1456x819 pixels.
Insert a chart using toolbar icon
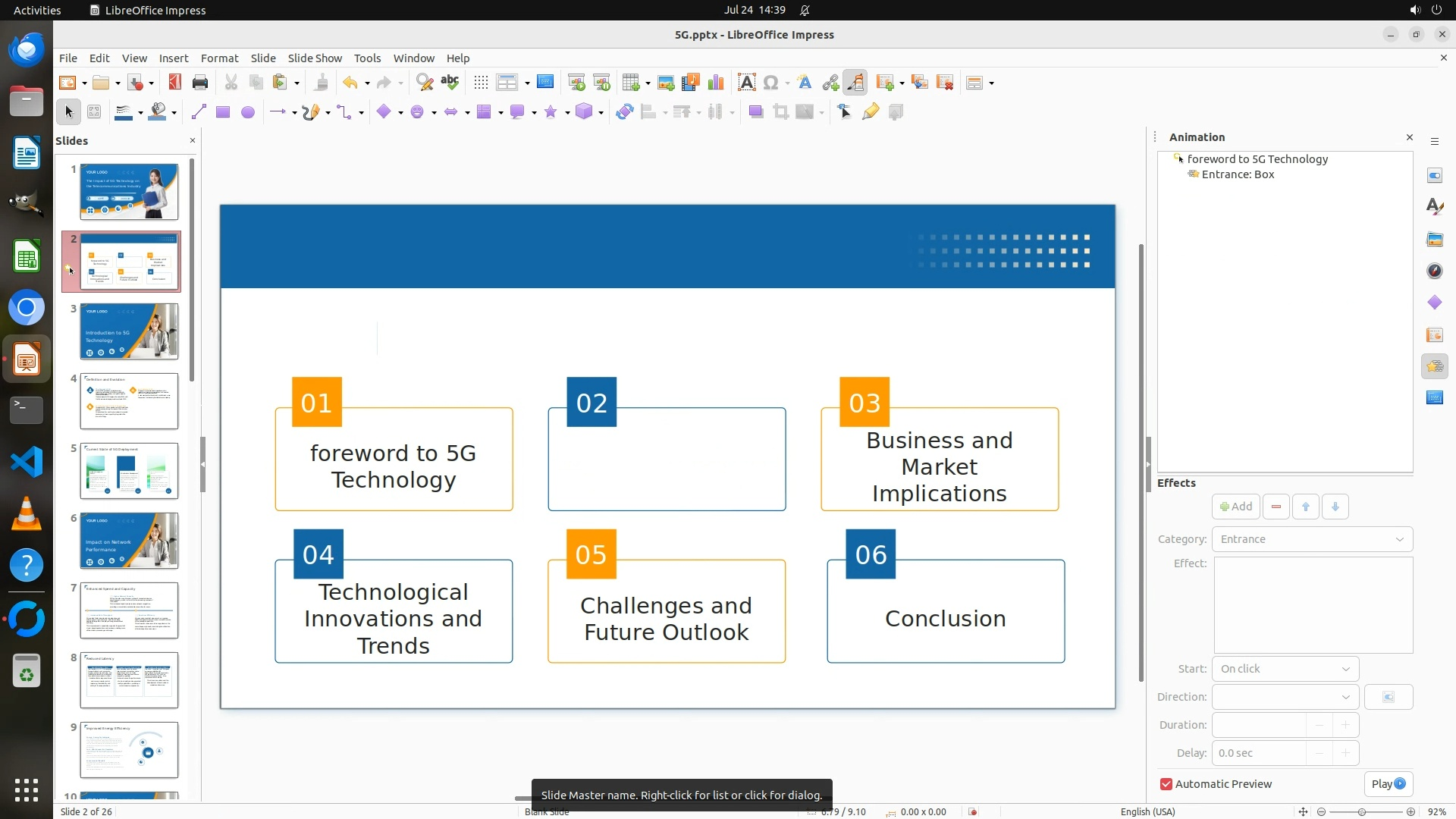715,83
